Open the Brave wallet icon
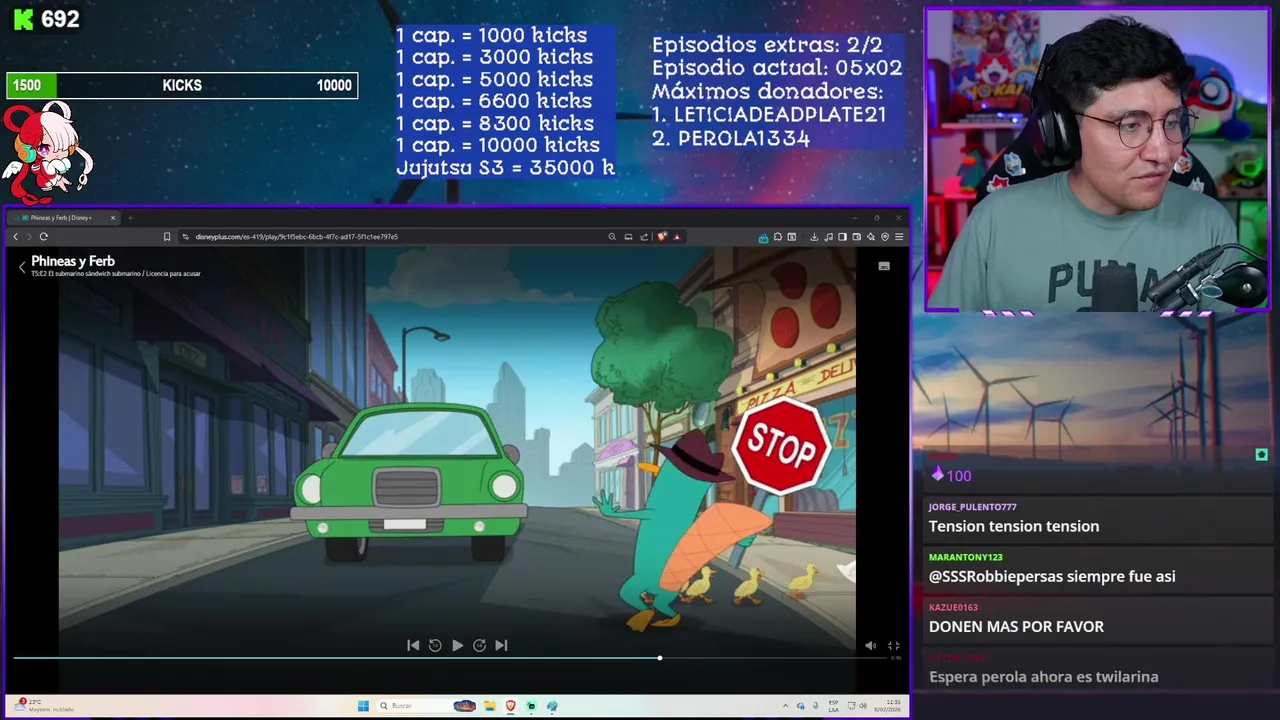This screenshot has width=1280, height=720. click(856, 237)
